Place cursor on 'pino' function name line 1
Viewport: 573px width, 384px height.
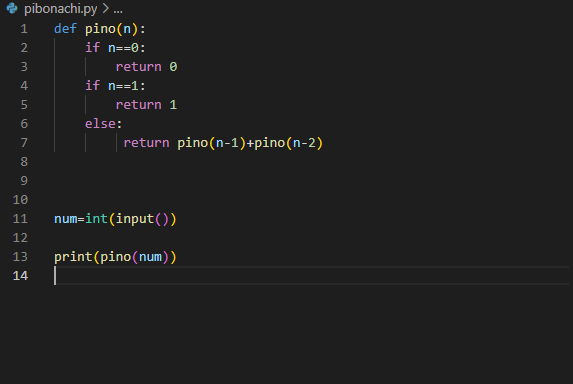pyautogui.click(x=100, y=29)
